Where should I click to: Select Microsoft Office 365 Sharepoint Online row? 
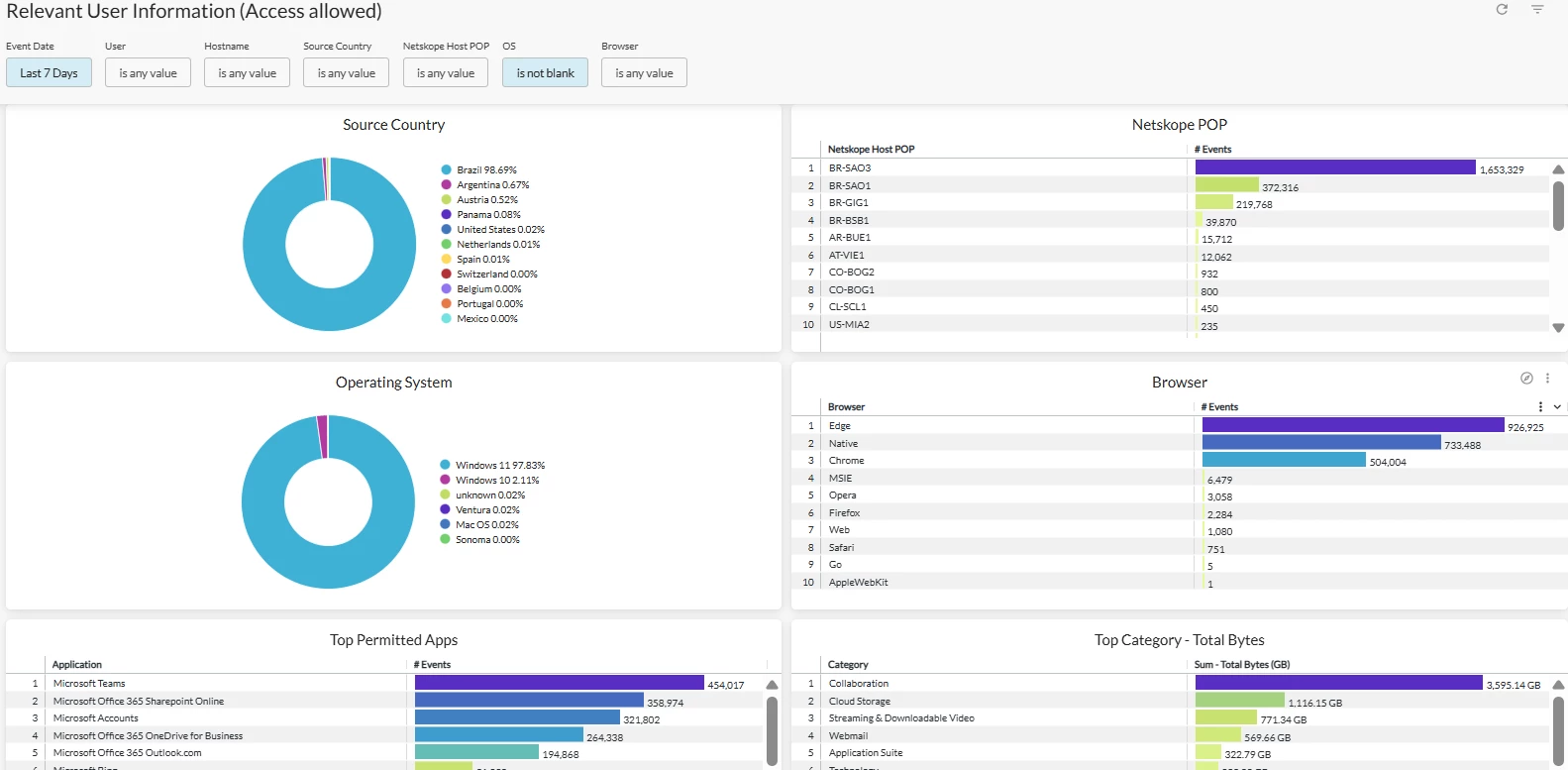click(385, 701)
